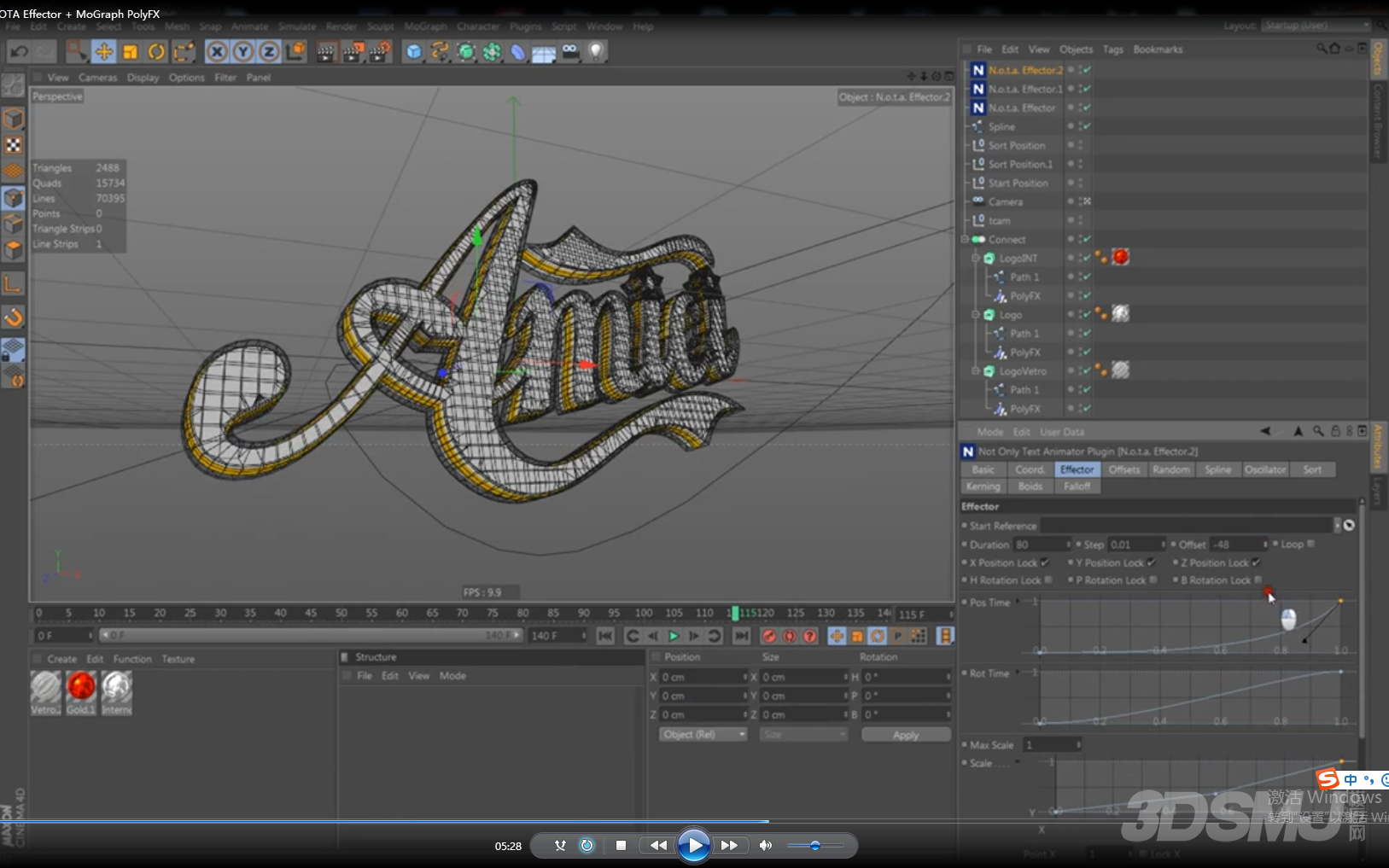Open Edit Render Settings icon

(x=379, y=52)
